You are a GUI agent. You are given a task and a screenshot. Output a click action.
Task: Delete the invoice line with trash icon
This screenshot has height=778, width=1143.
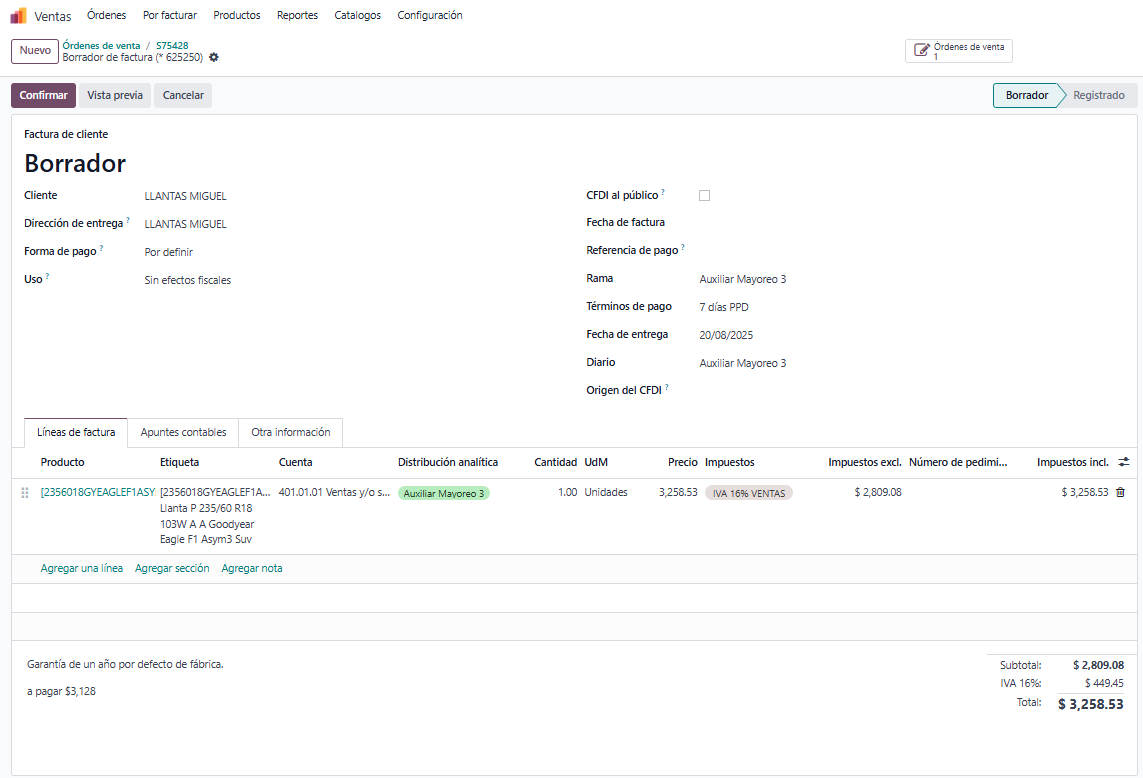click(1120, 492)
